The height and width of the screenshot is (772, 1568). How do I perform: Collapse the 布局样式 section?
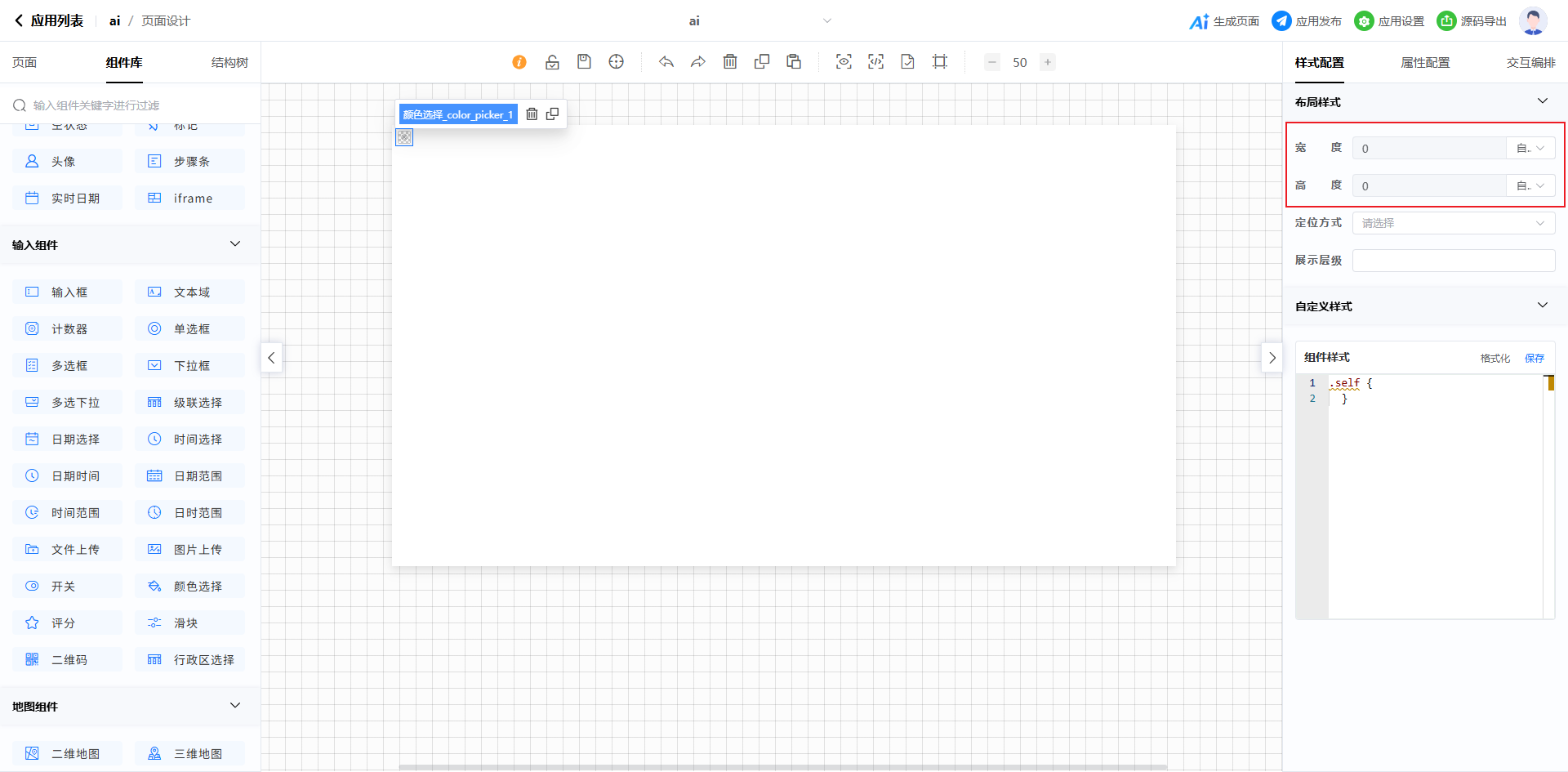click(1542, 101)
